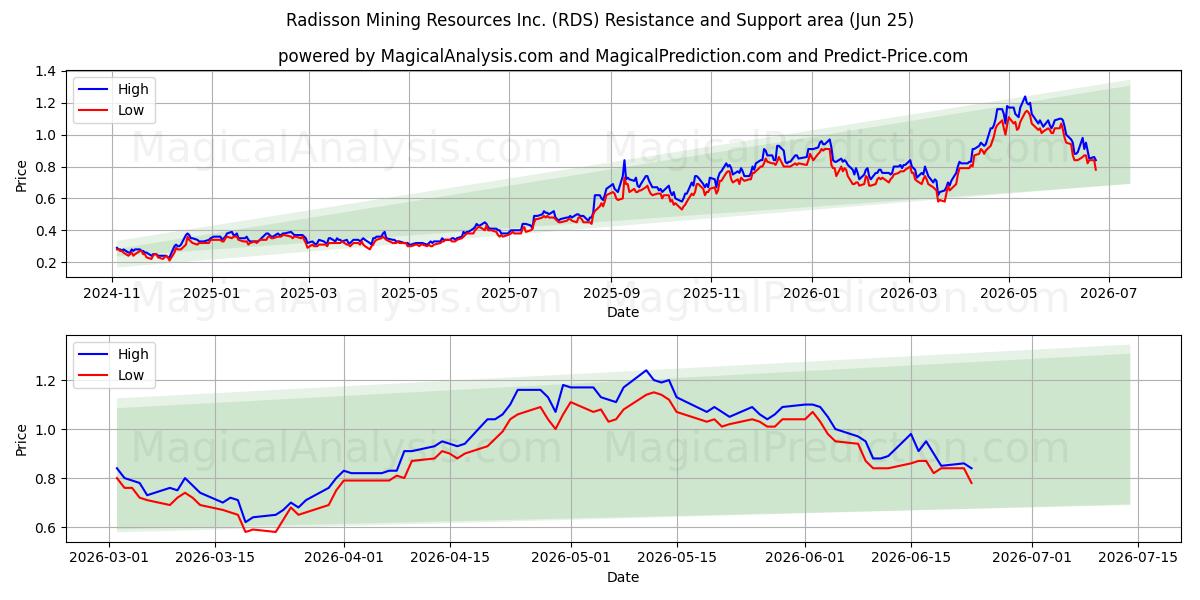Click the 'Date' axis label under bottom chart
Viewport: 1200px width, 600px height.
pos(623,577)
